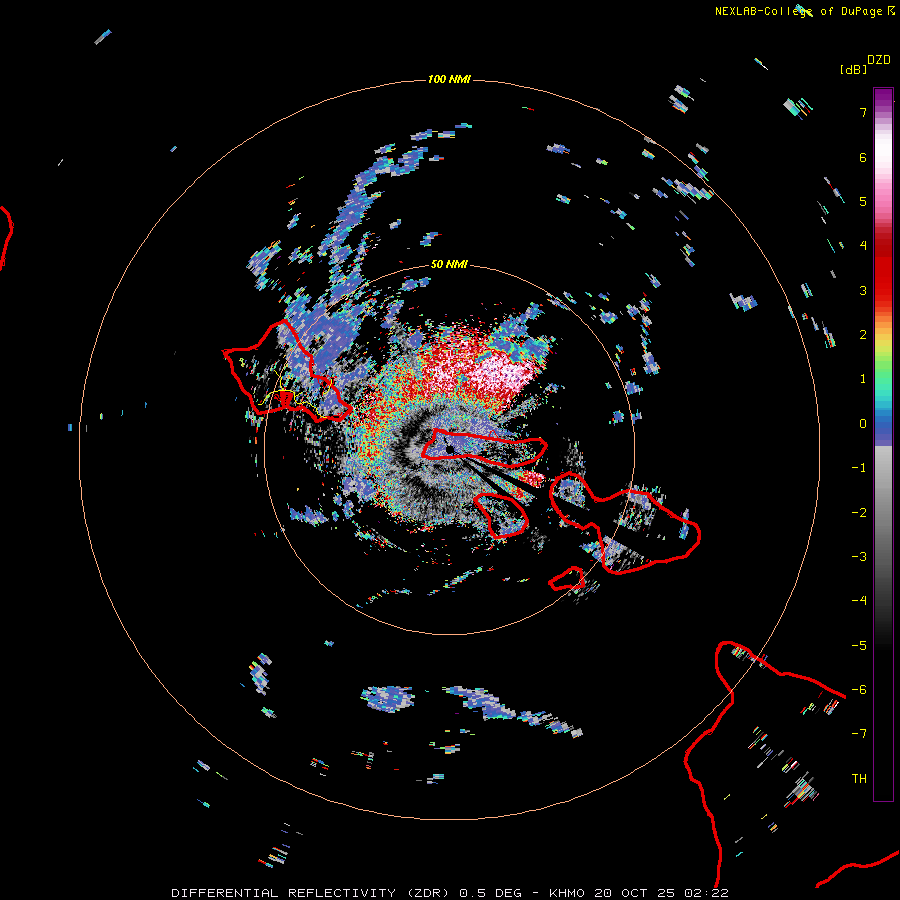Click the -7 value on color scale
The image size is (900, 900).
click(859, 734)
